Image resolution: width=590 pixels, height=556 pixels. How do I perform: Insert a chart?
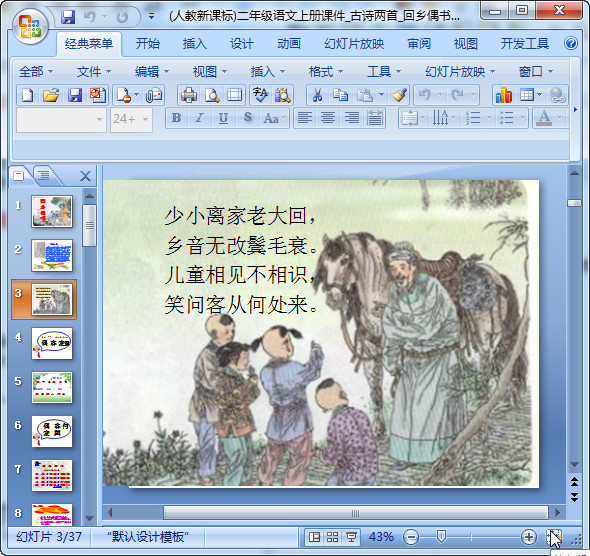coord(504,95)
